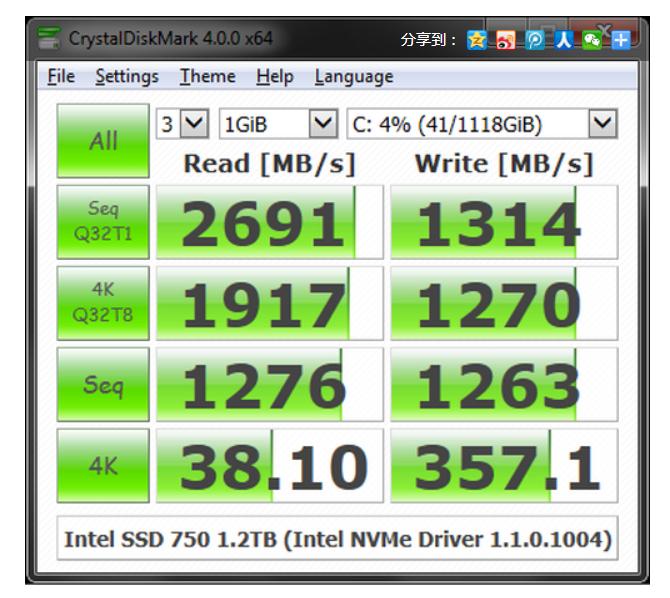
Task: Expand the test count dropdown showing 3
Action: (194, 124)
